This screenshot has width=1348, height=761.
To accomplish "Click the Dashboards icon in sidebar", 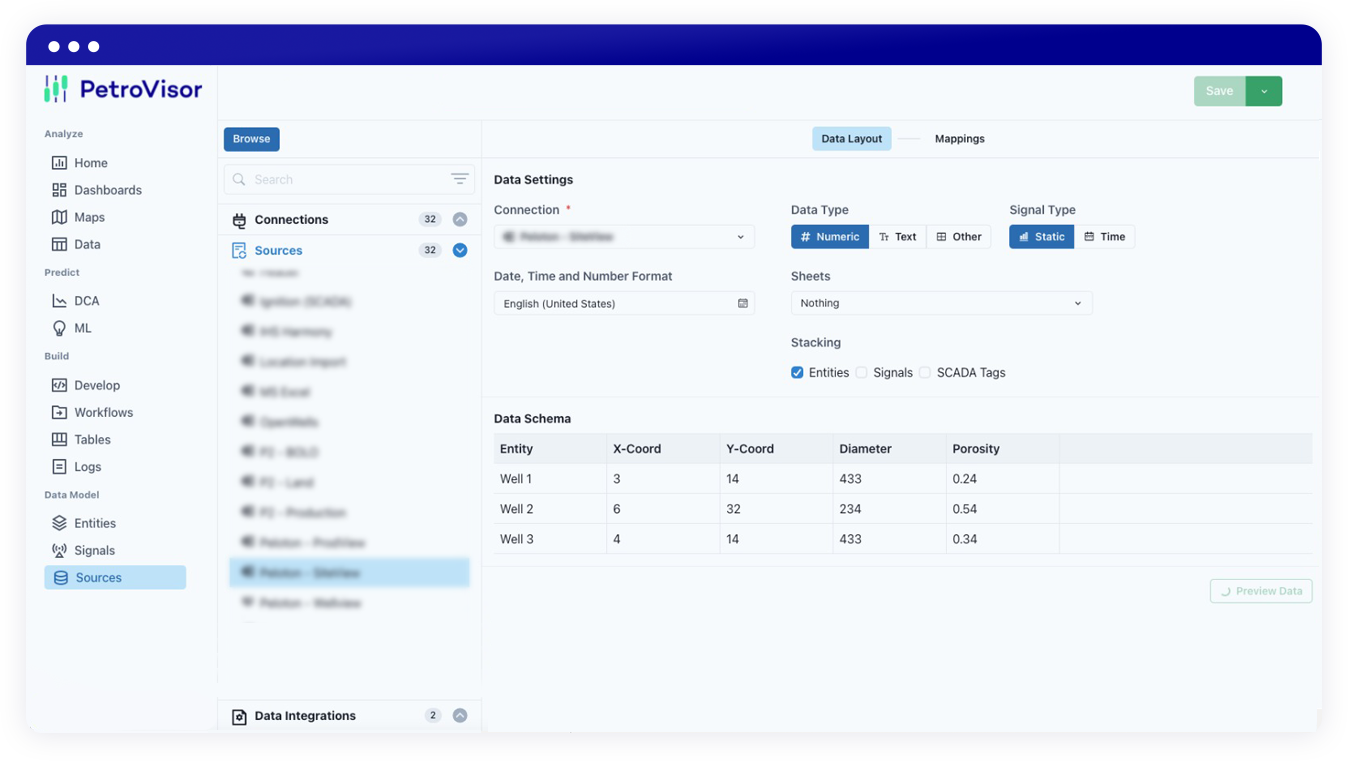I will point(59,190).
